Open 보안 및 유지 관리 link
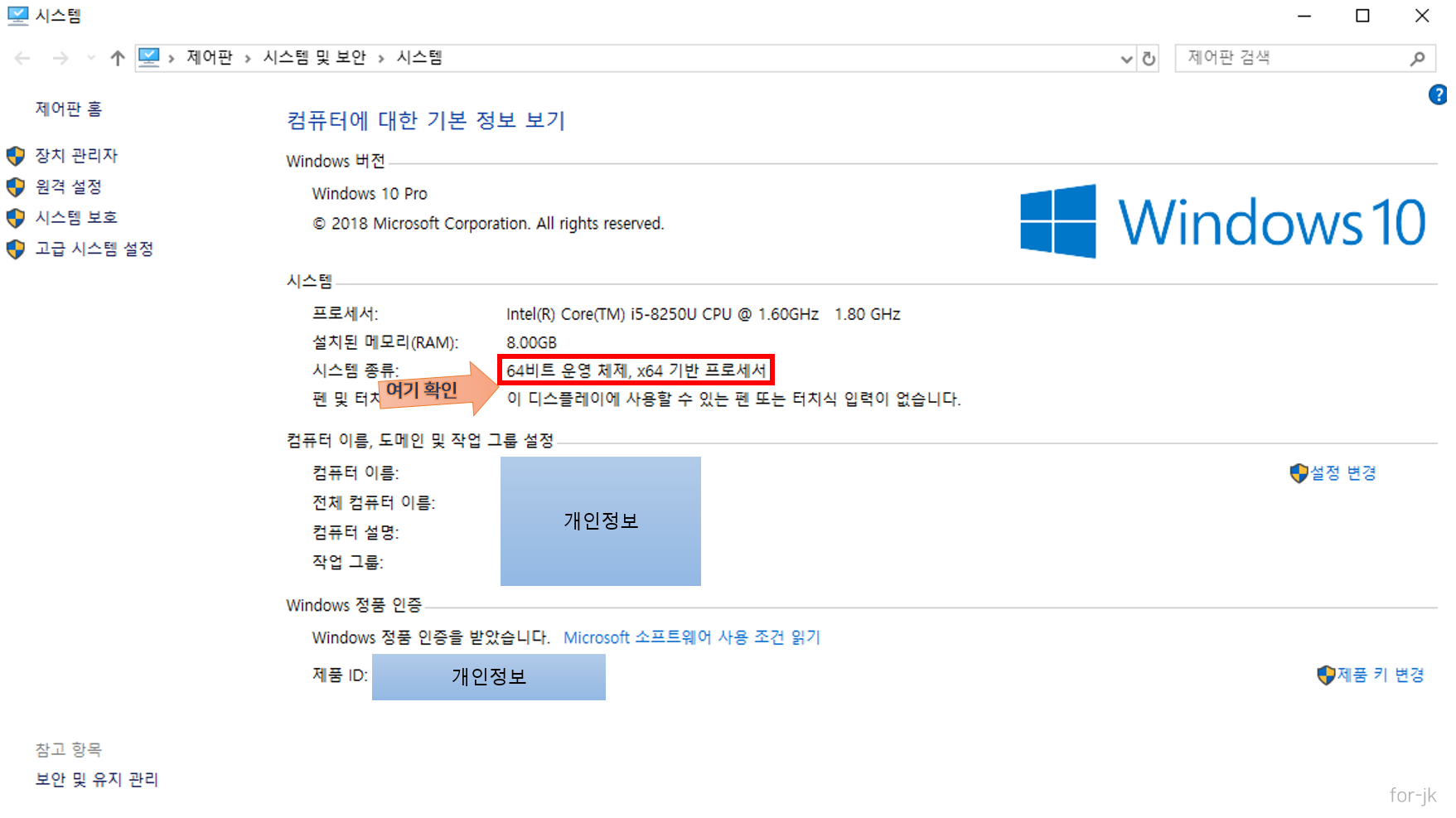 pyautogui.click(x=97, y=779)
